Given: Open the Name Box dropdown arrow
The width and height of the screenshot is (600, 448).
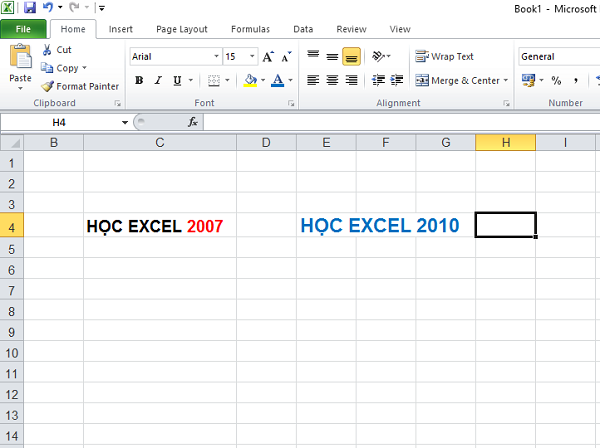Looking at the screenshot, I should pyautogui.click(x=125, y=122).
